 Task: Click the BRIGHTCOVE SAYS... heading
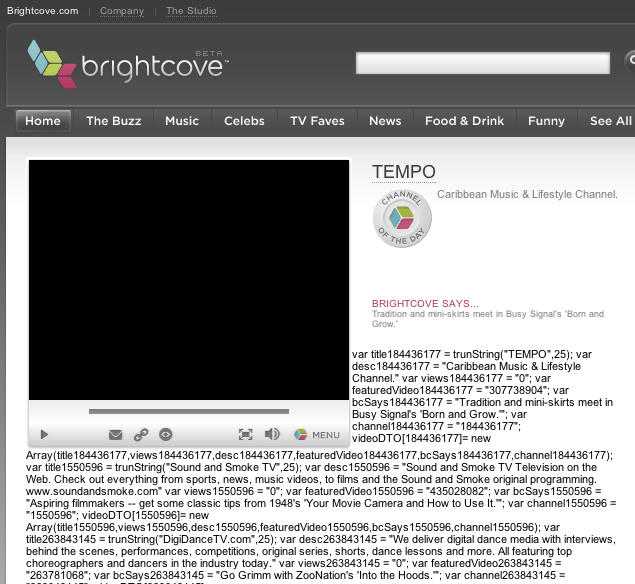(425, 303)
